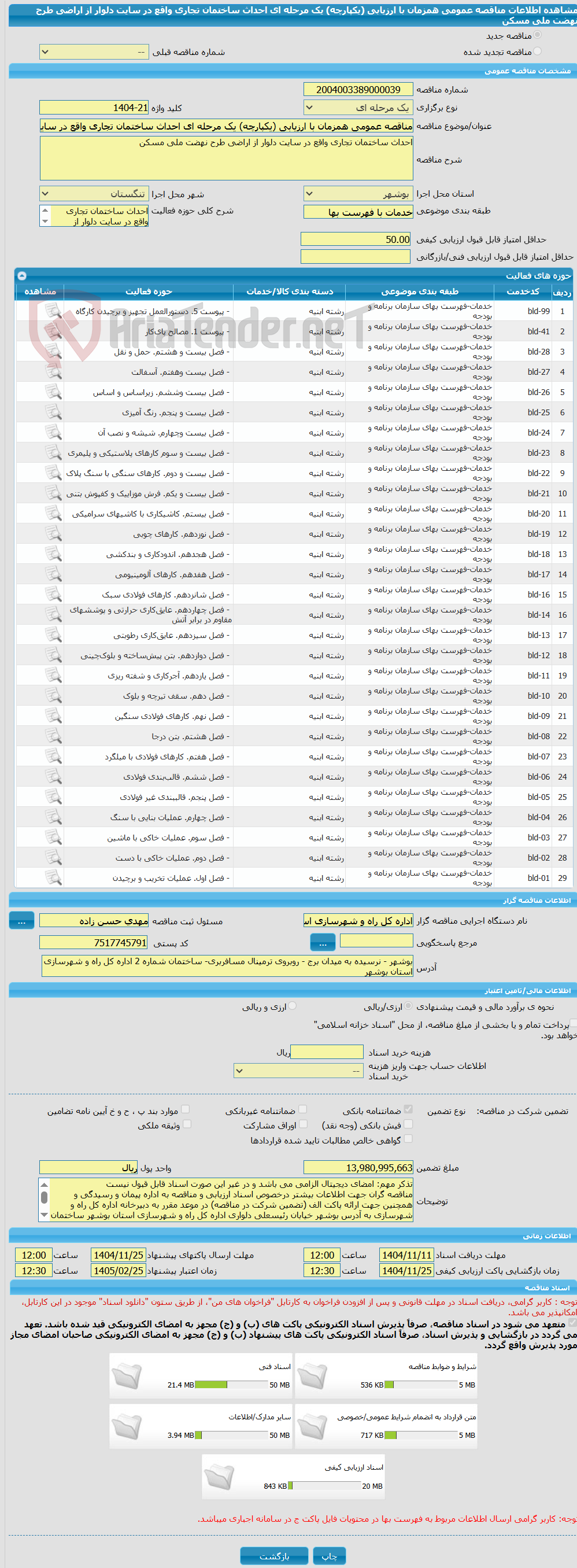
Task: Click the چاپ print button
Action: coord(330,1556)
